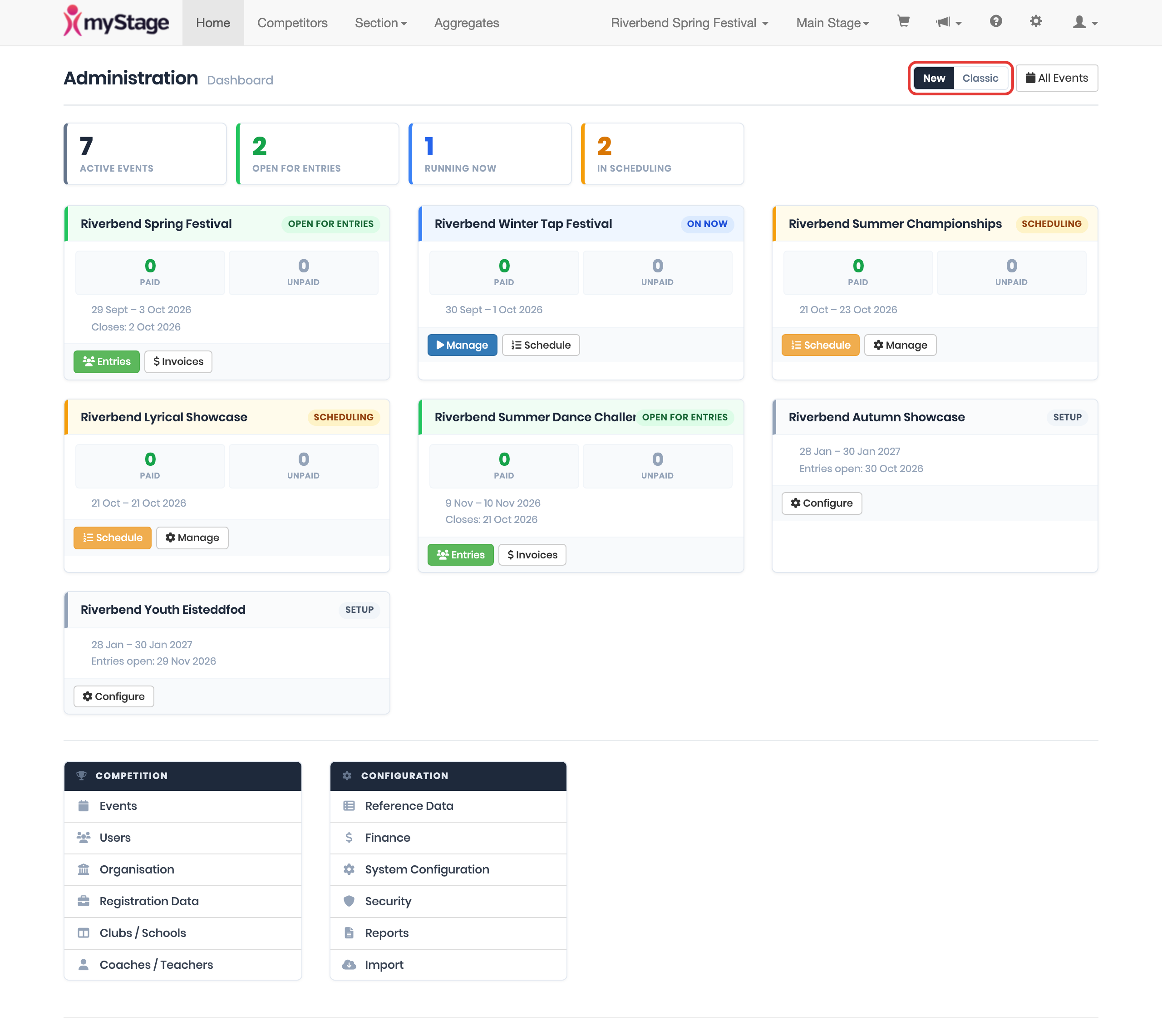Click the help question mark icon
Viewport: 1162px width, 1036px height.
pyautogui.click(x=995, y=22)
